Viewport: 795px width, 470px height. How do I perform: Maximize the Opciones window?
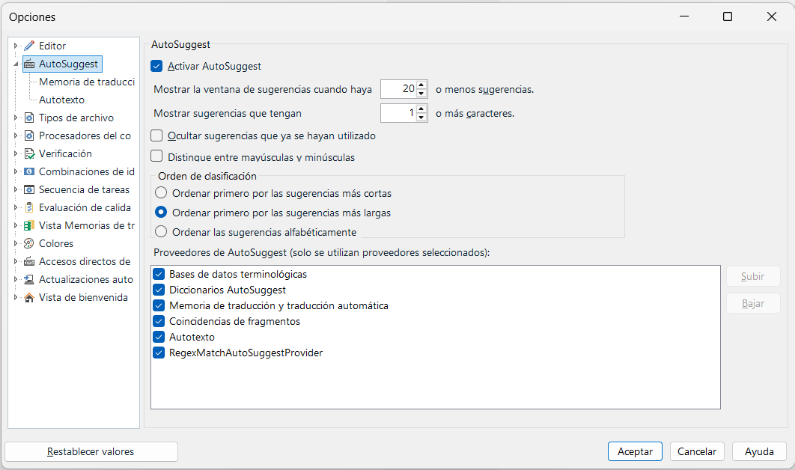pos(728,17)
